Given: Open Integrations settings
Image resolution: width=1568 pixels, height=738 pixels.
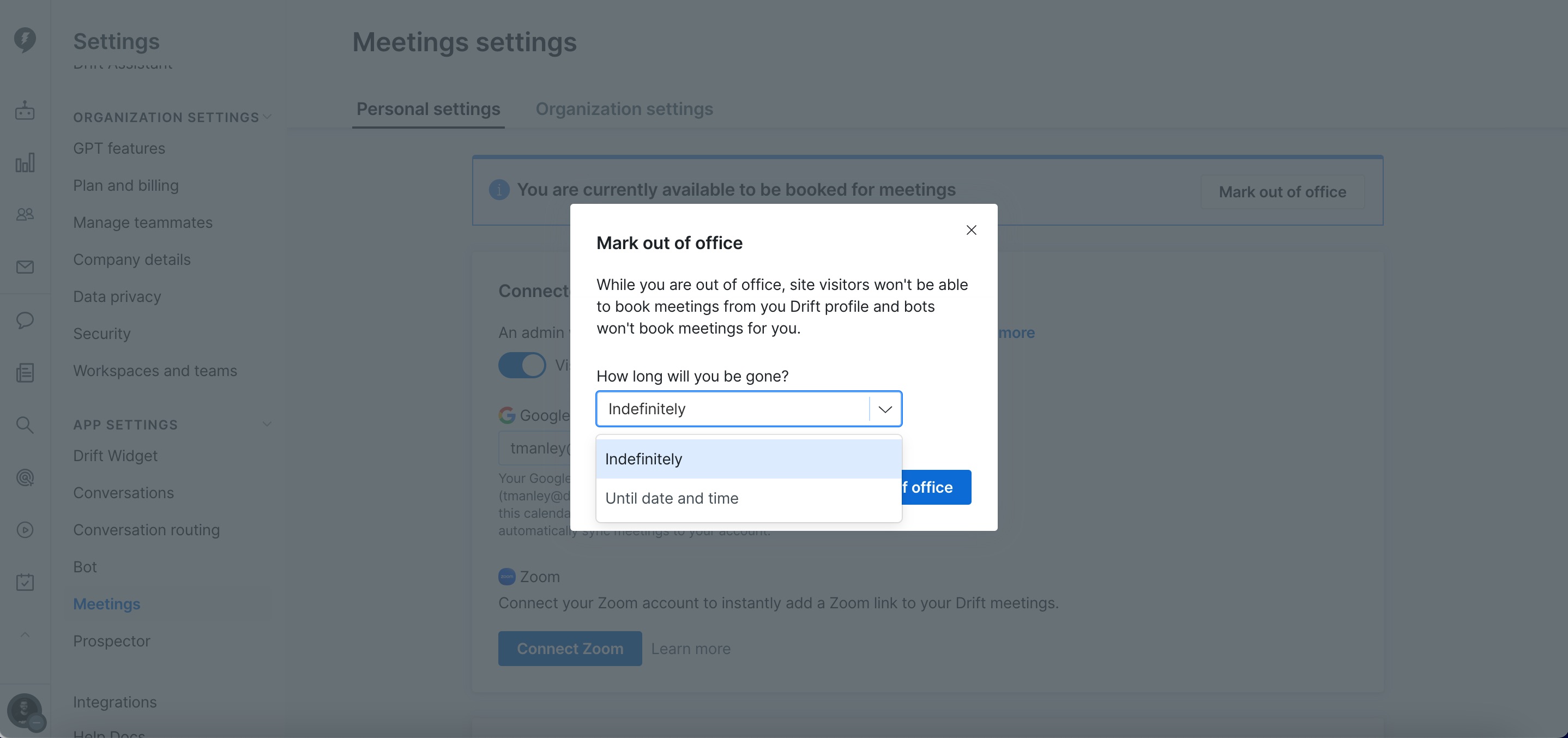Looking at the screenshot, I should point(115,702).
